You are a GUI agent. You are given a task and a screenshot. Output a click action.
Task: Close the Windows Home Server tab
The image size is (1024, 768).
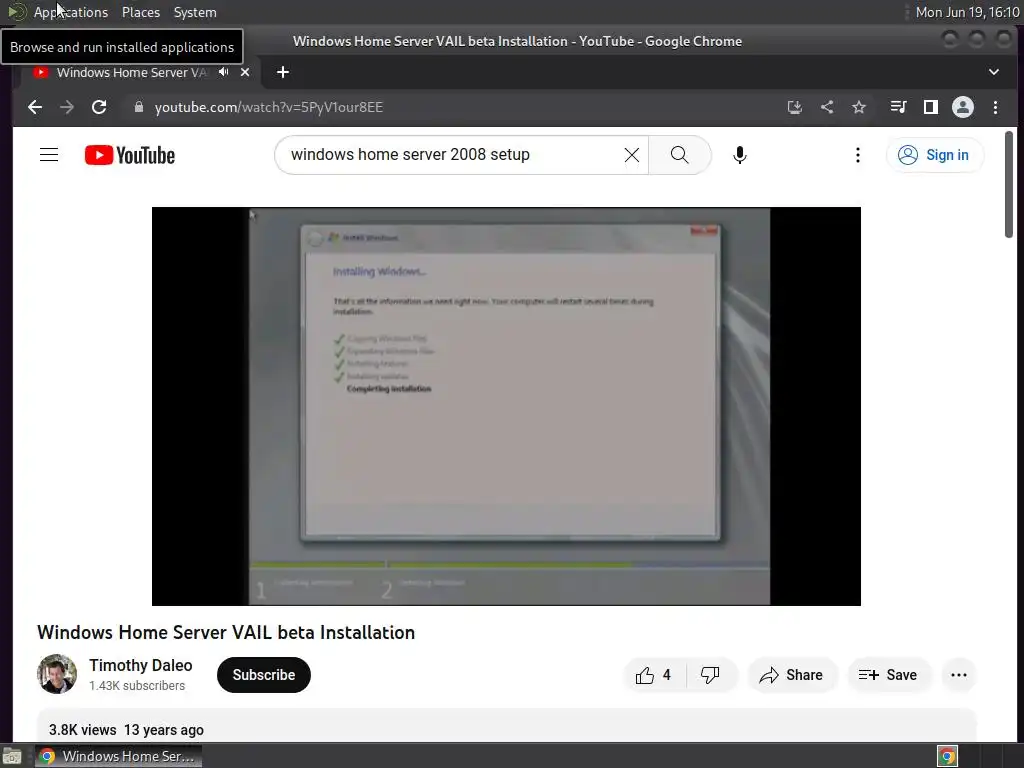pos(245,72)
